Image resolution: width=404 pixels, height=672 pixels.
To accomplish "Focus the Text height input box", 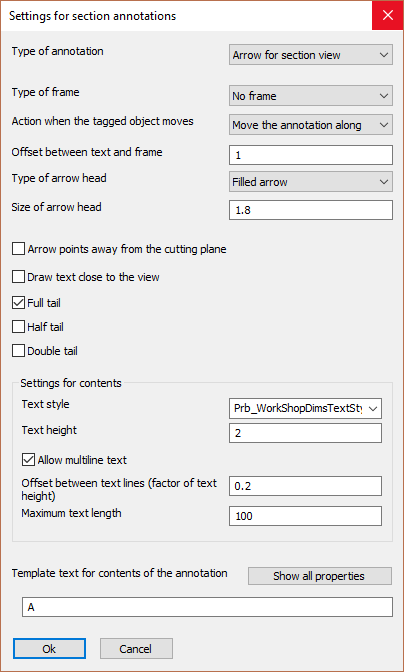I will [x=305, y=433].
